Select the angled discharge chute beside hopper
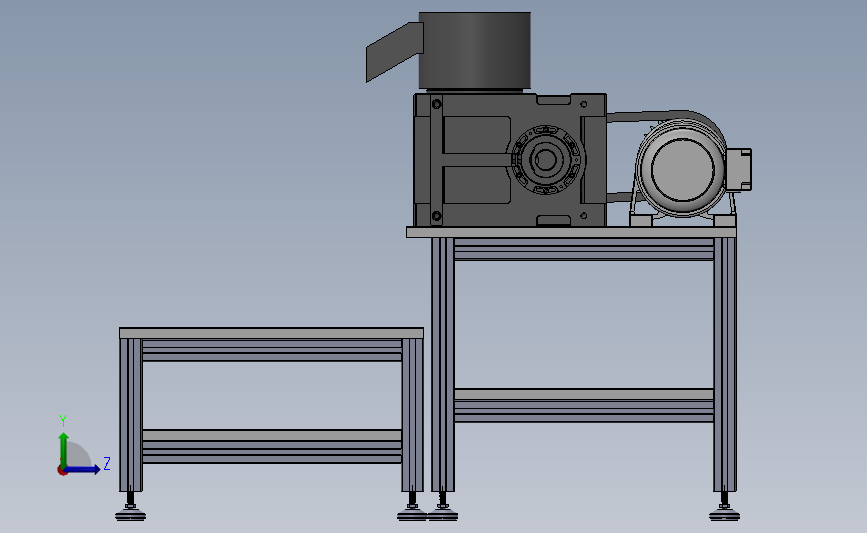 pyautogui.click(x=394, y=51)
